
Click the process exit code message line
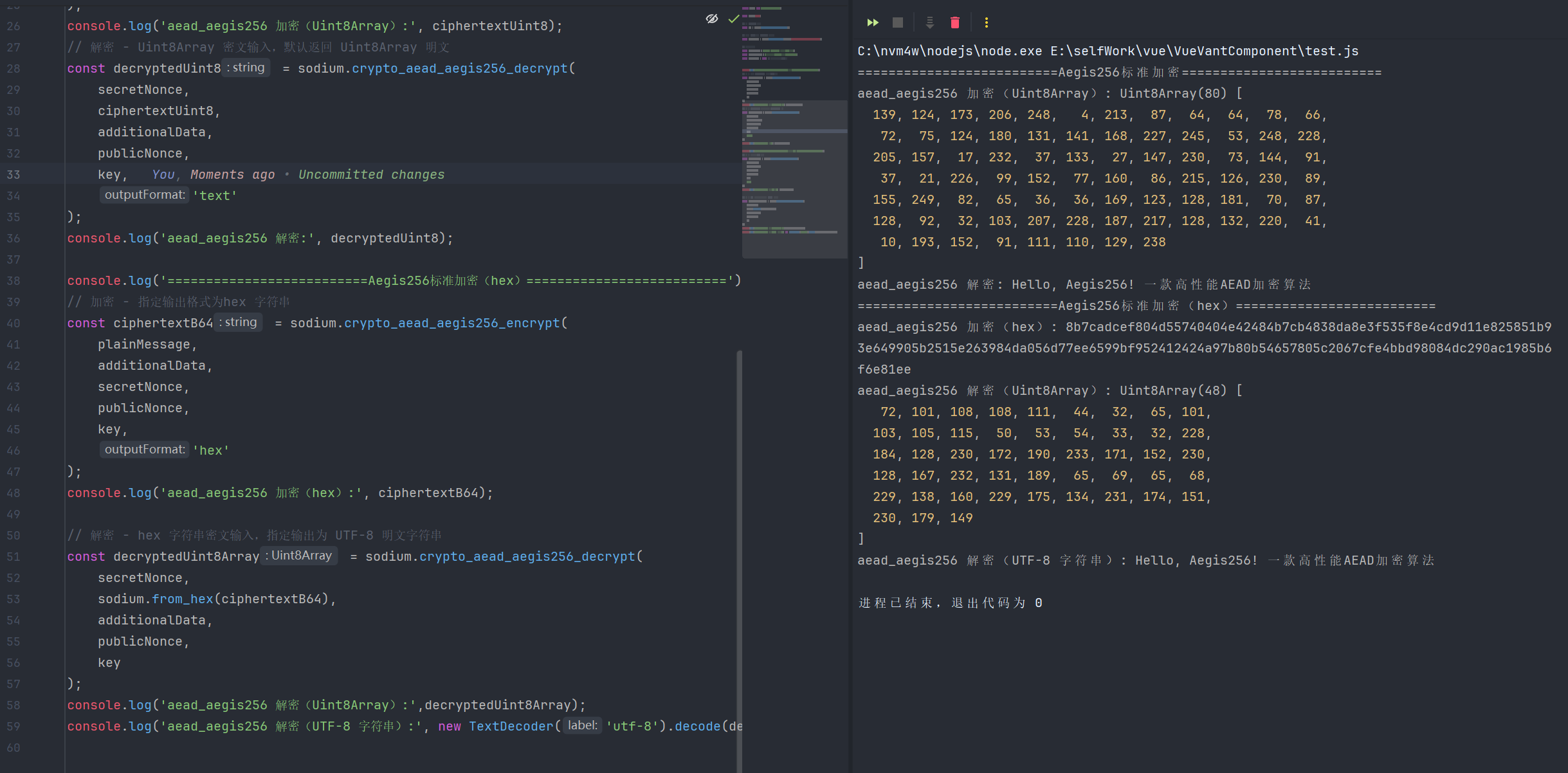pos(950,603)
